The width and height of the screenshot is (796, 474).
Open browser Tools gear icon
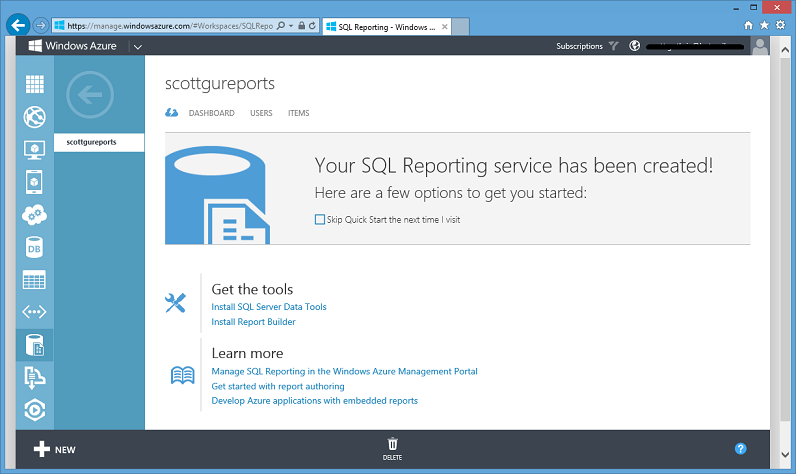pos(780,25)
